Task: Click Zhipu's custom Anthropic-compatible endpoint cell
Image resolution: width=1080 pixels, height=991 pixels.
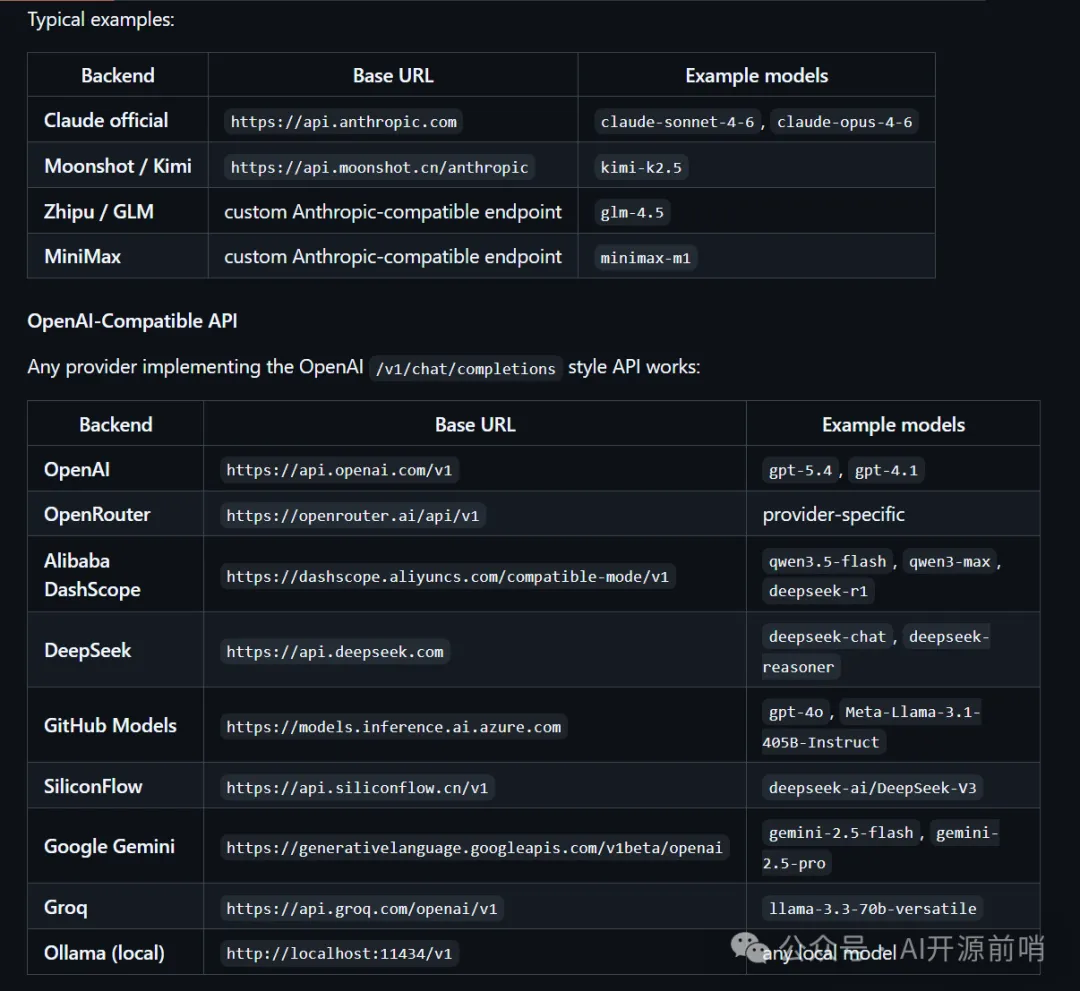Action: click(393, 211)
